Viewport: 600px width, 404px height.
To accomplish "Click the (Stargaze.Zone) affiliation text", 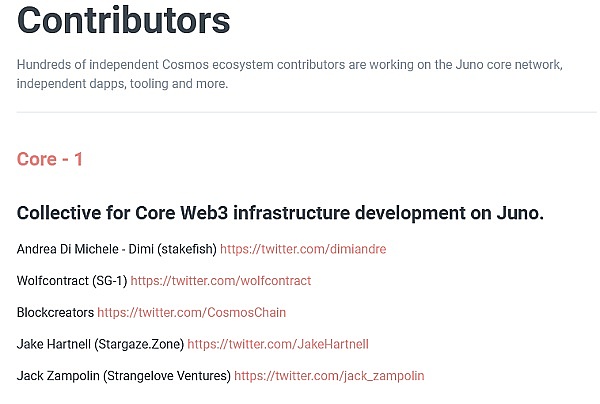I will 139,344.
